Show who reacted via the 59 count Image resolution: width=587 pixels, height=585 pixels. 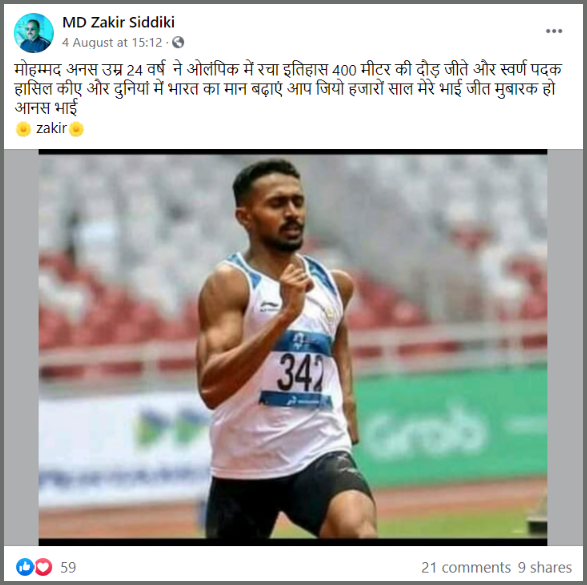pos(68,567)
